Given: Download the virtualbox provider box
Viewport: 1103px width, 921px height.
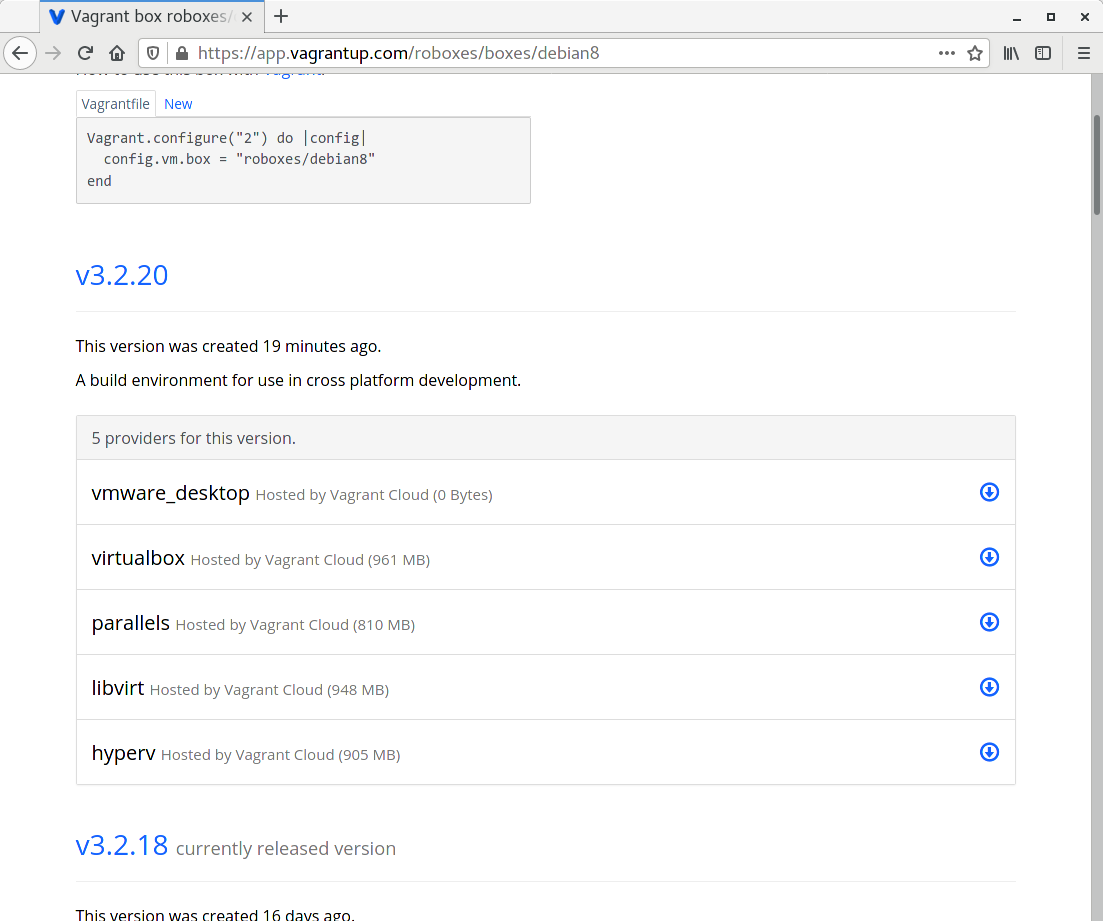Looking at the screenshot, I should click(989, 557).
